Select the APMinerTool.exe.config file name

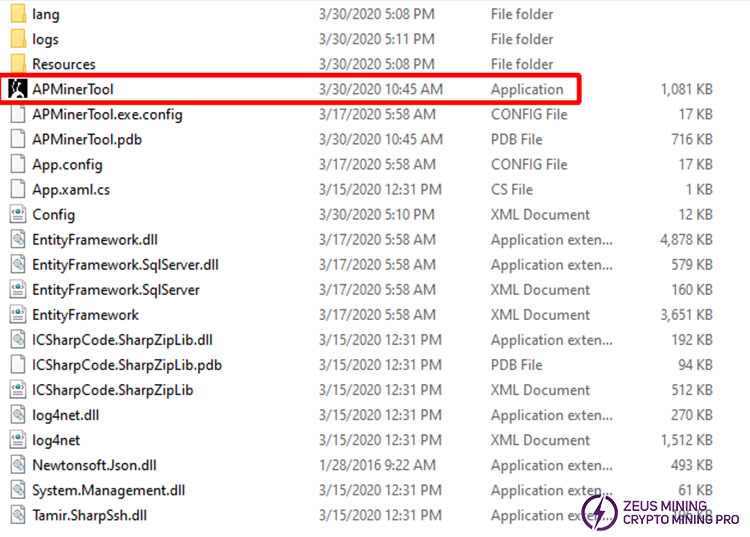click(107, 114)
